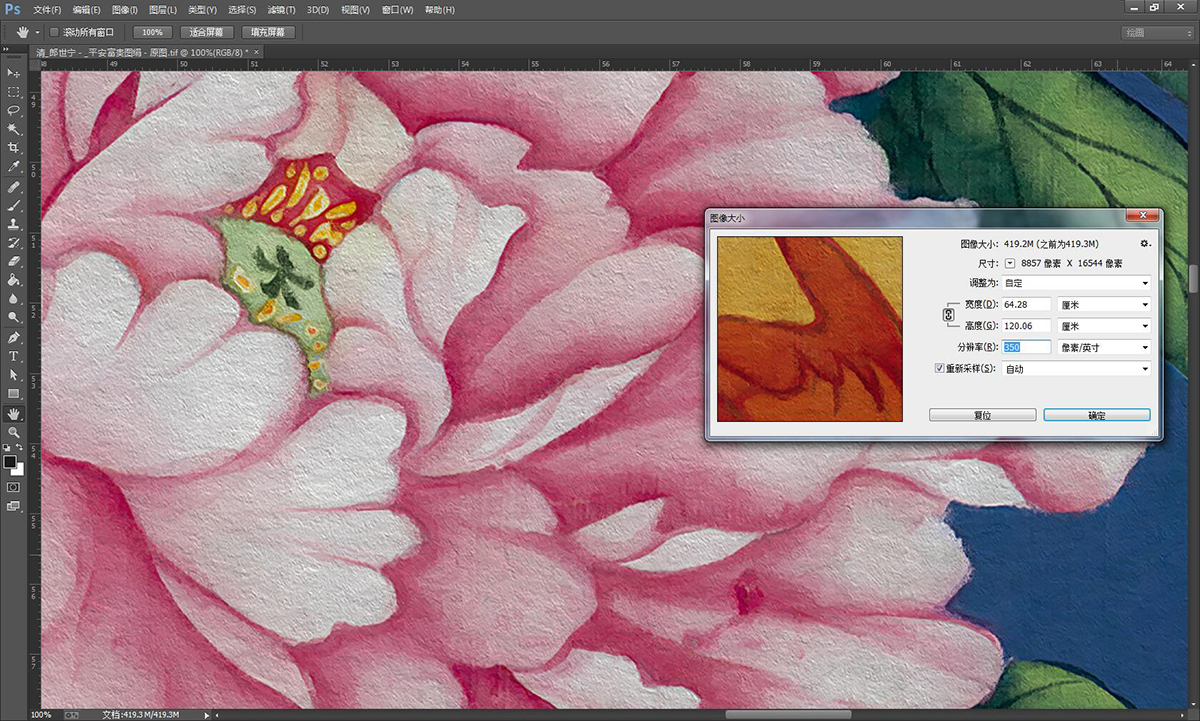Select the Magic Wand tool
1200x721 pixels.
[x=14, y=129]
